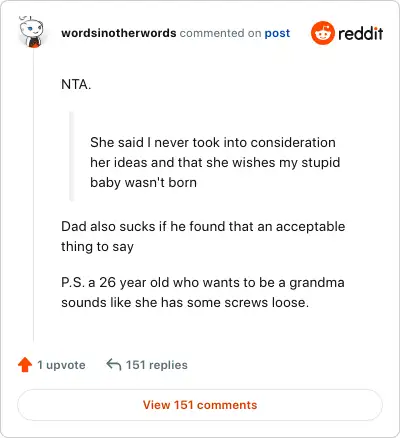Upvote the comment with orange arrow
Image resolution: width=400 pixels, height=438 pixels.
(25, 365)
